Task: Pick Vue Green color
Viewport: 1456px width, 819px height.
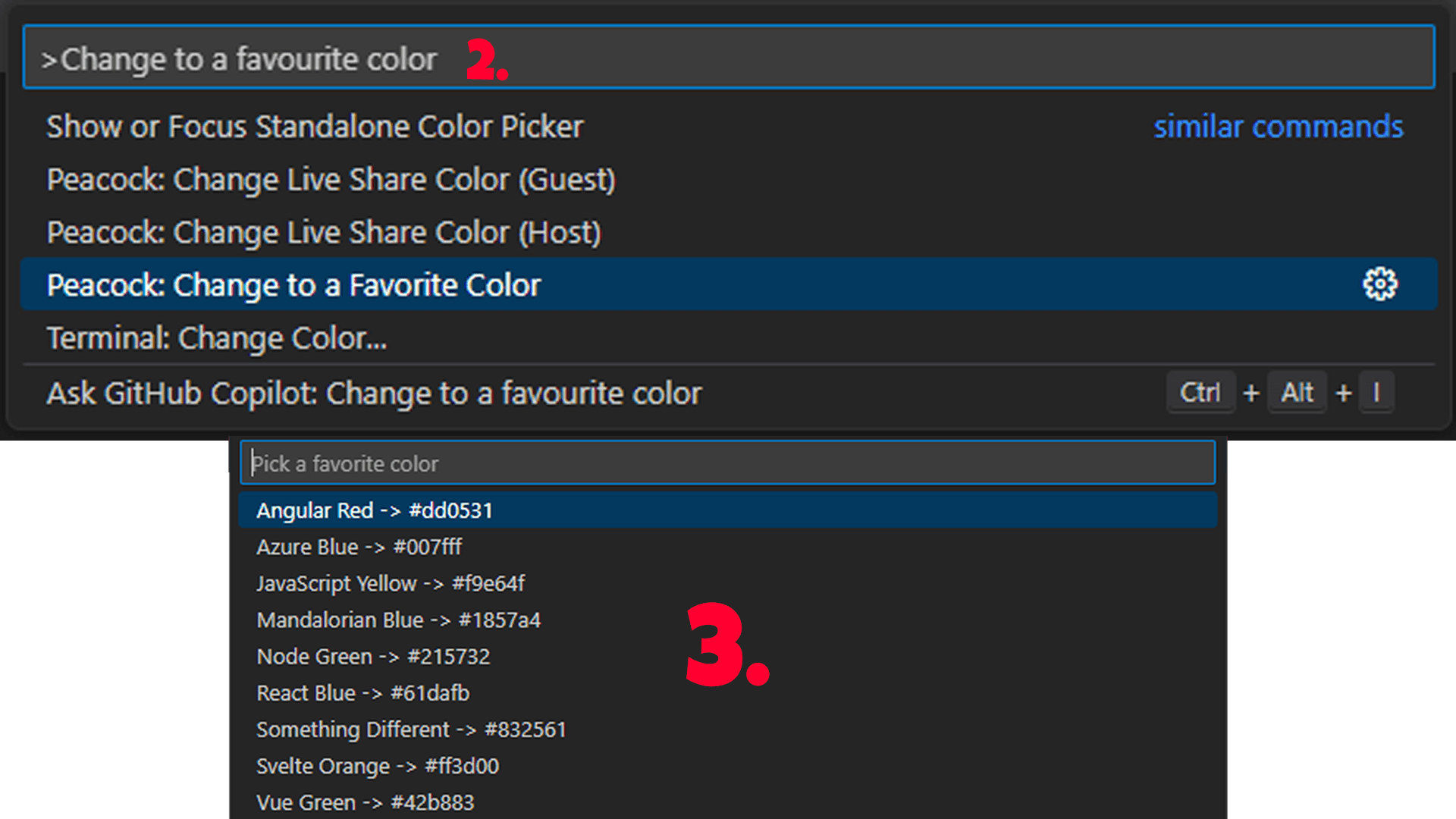Action: (x=366, y=802)
